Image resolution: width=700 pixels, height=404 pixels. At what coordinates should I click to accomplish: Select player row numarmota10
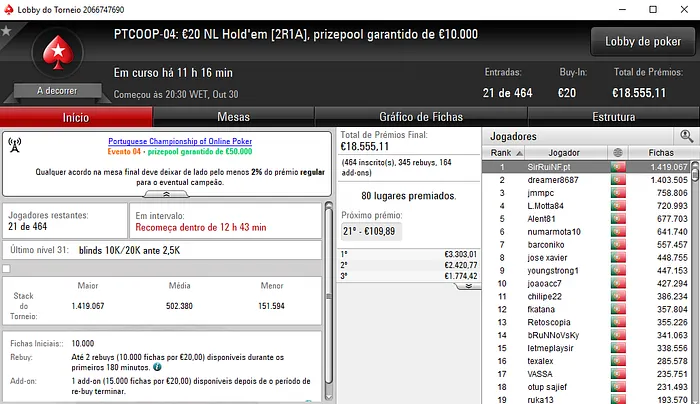[x=587, y=232]
